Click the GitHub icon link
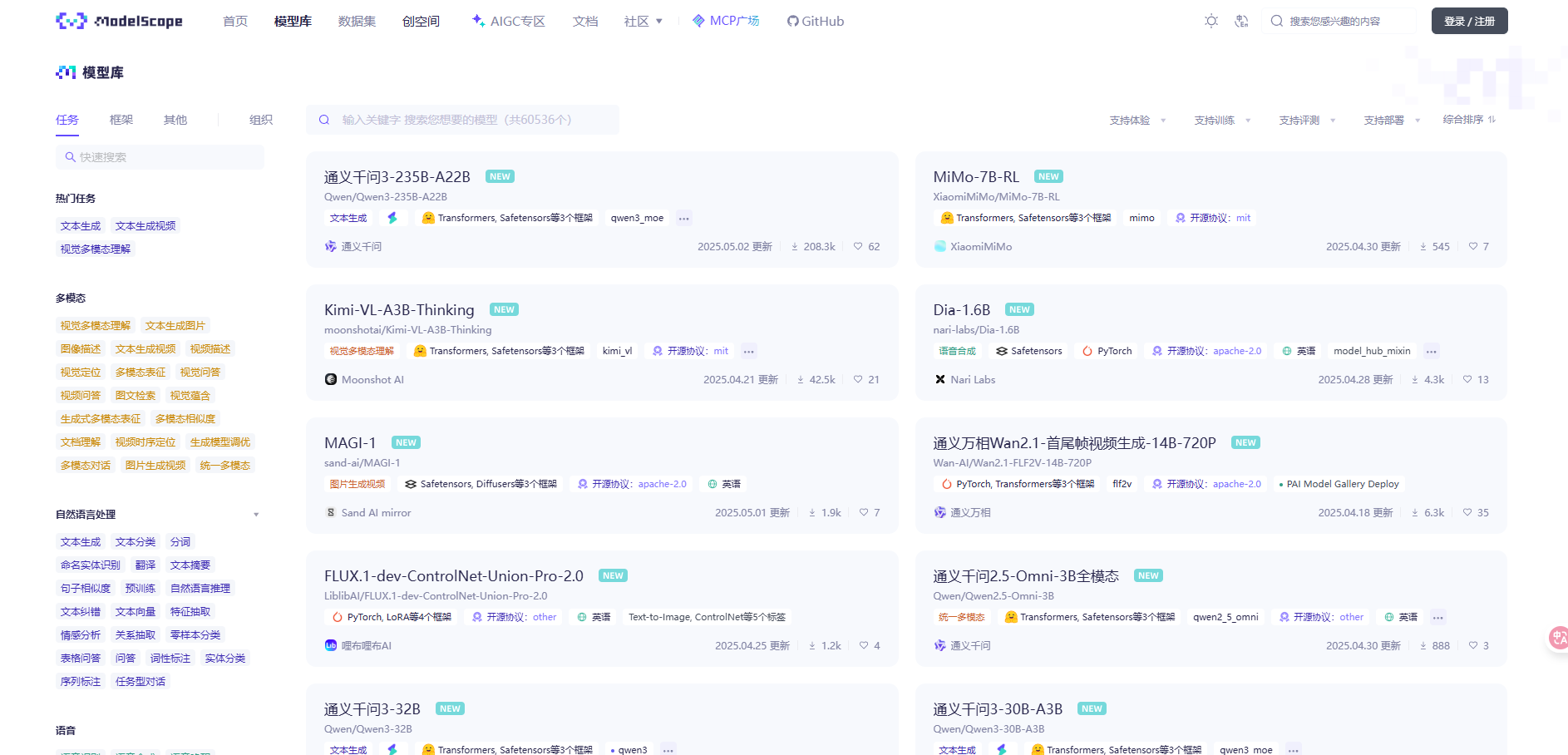Viewport: 1568px width, 755px height. click(816, 21)
